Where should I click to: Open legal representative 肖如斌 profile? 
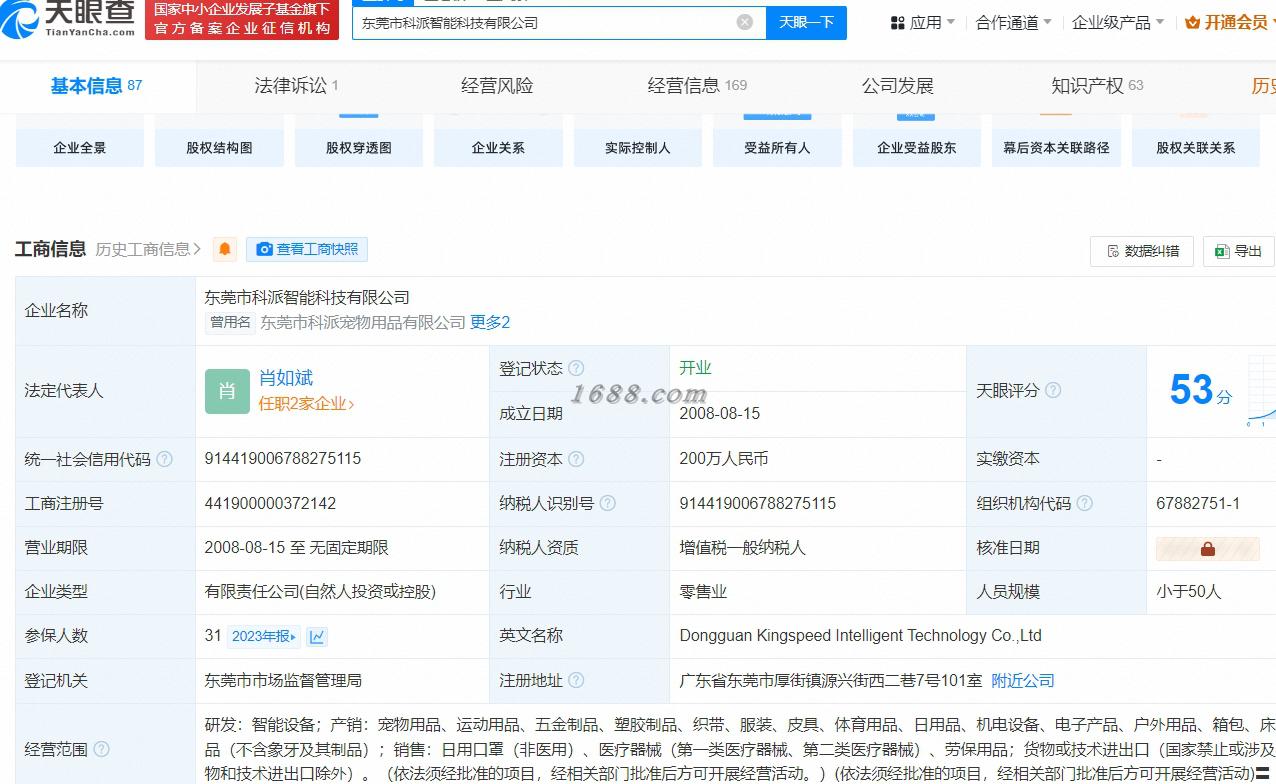click(286, 378)
